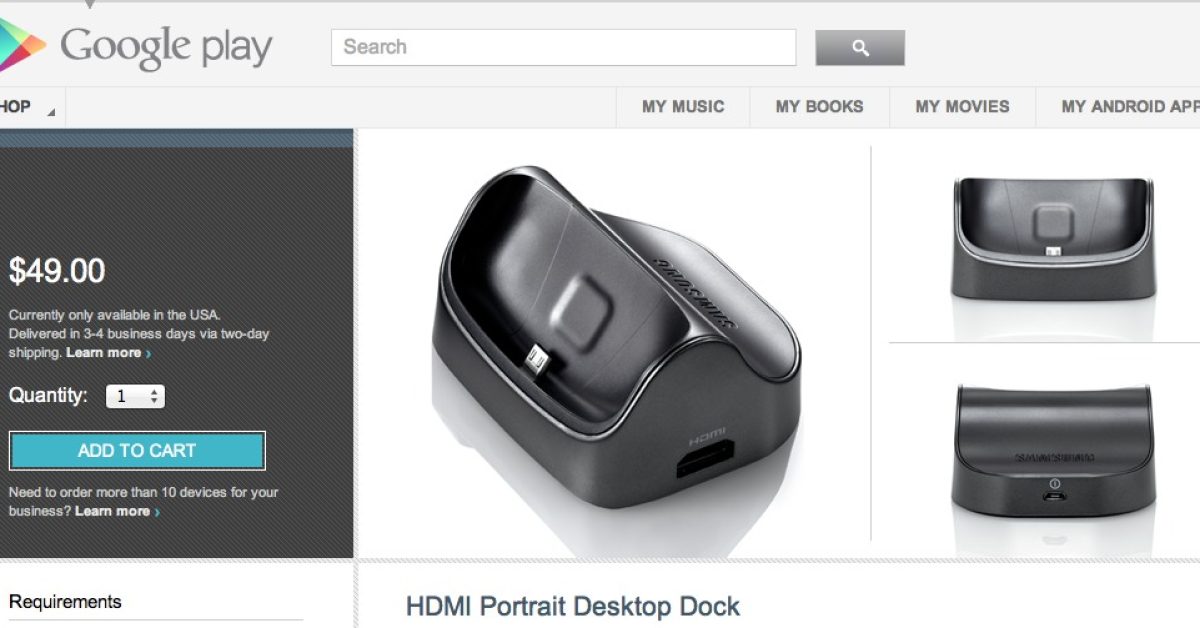Open the My Android Apps tab
Viewport: 1200px width, 628px height.
[x=1130, y=106]
